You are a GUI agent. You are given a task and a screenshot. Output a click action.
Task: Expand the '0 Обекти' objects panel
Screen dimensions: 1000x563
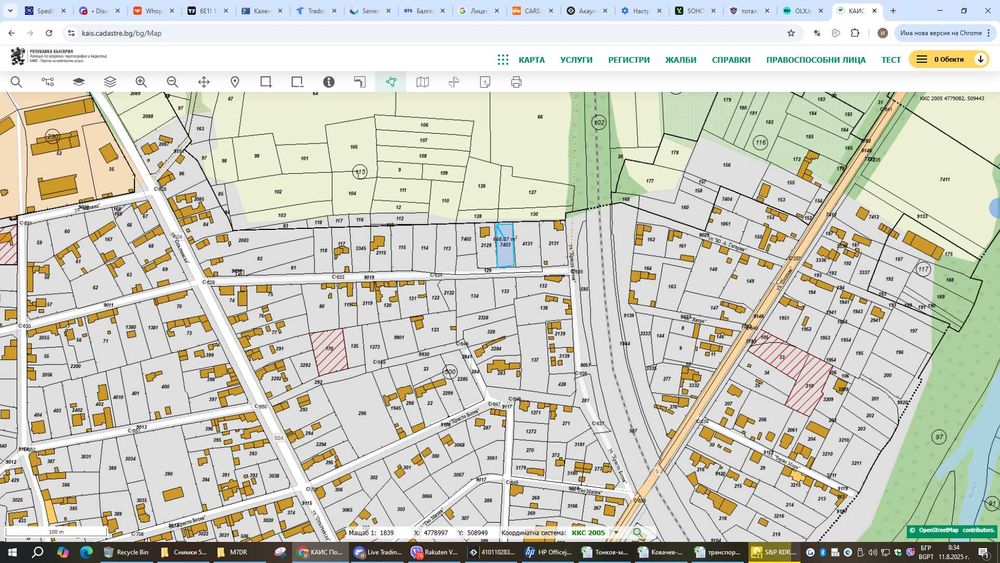[948, 59]
